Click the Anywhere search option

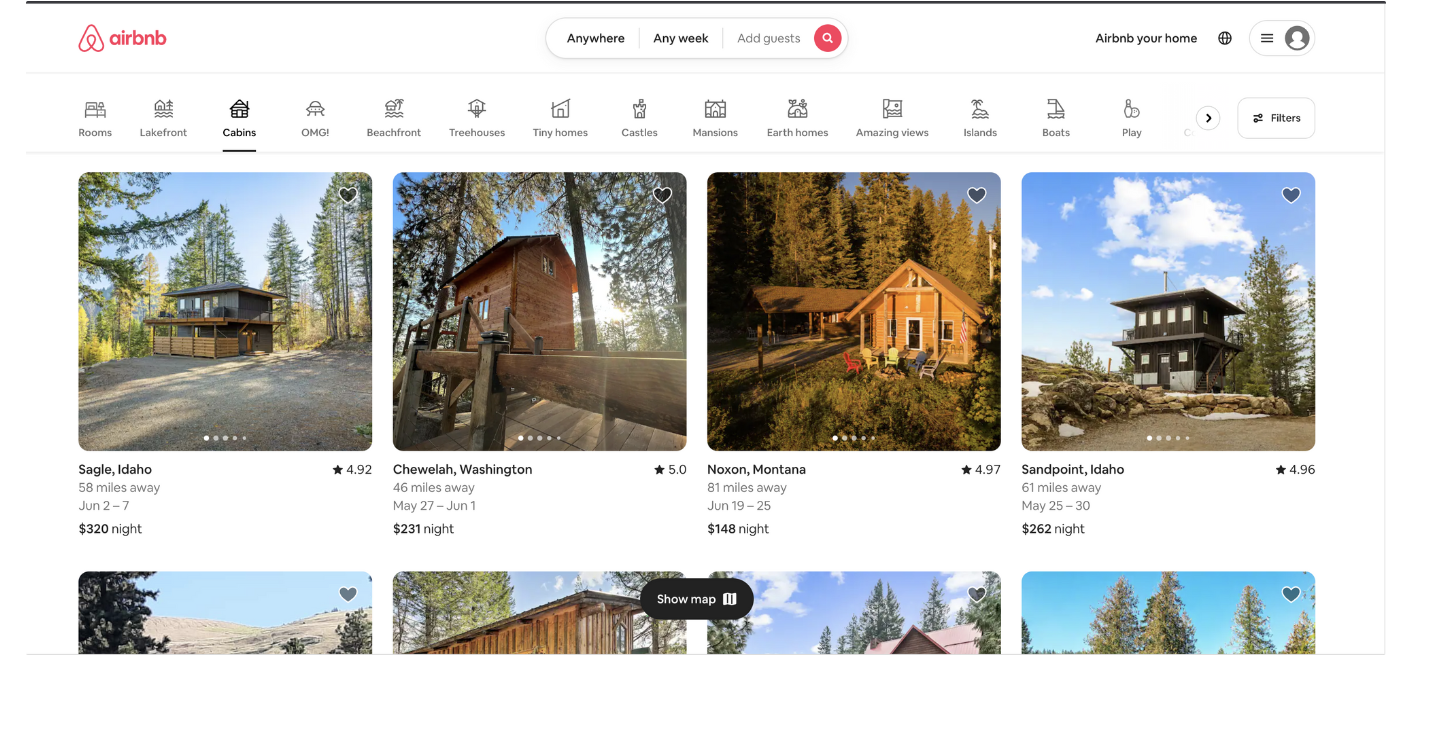[595, 38]
